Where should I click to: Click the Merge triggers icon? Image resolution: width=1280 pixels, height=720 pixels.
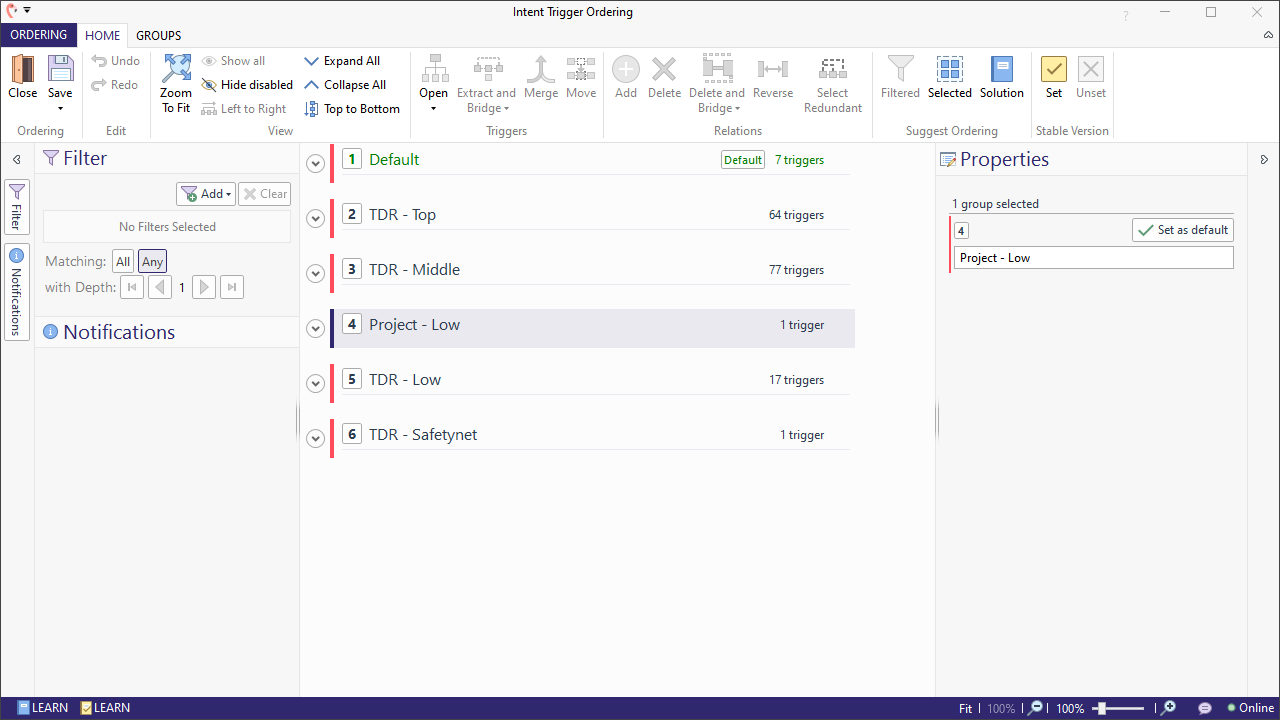(540, 75)
